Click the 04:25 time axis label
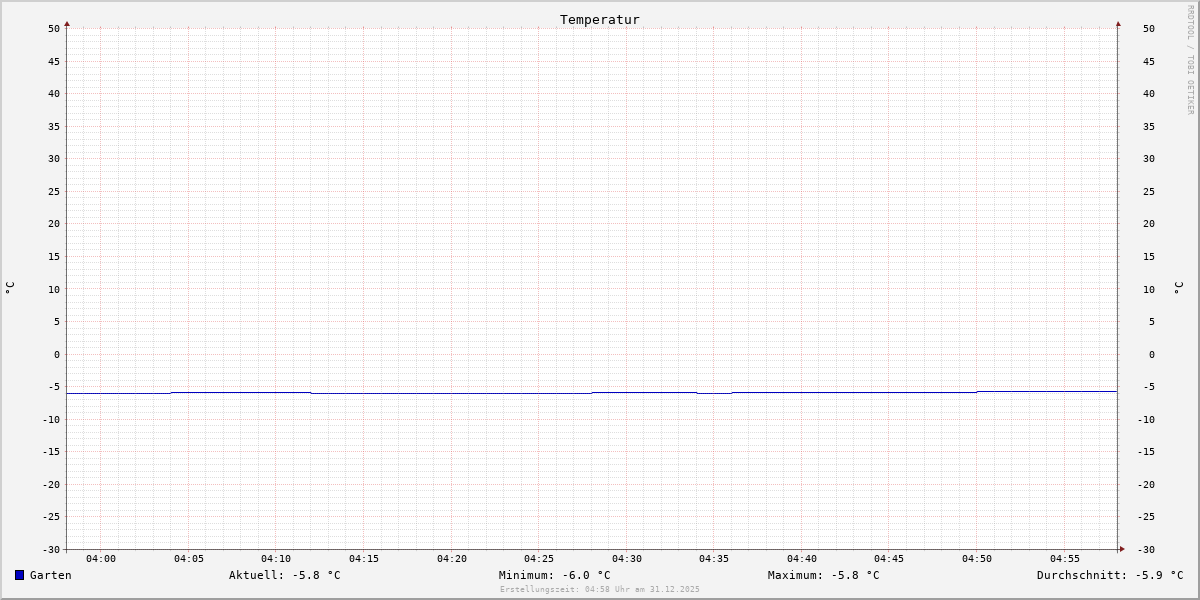This screenshot has height=600, width=1200. pyautogui.click(x=539, y=559)
